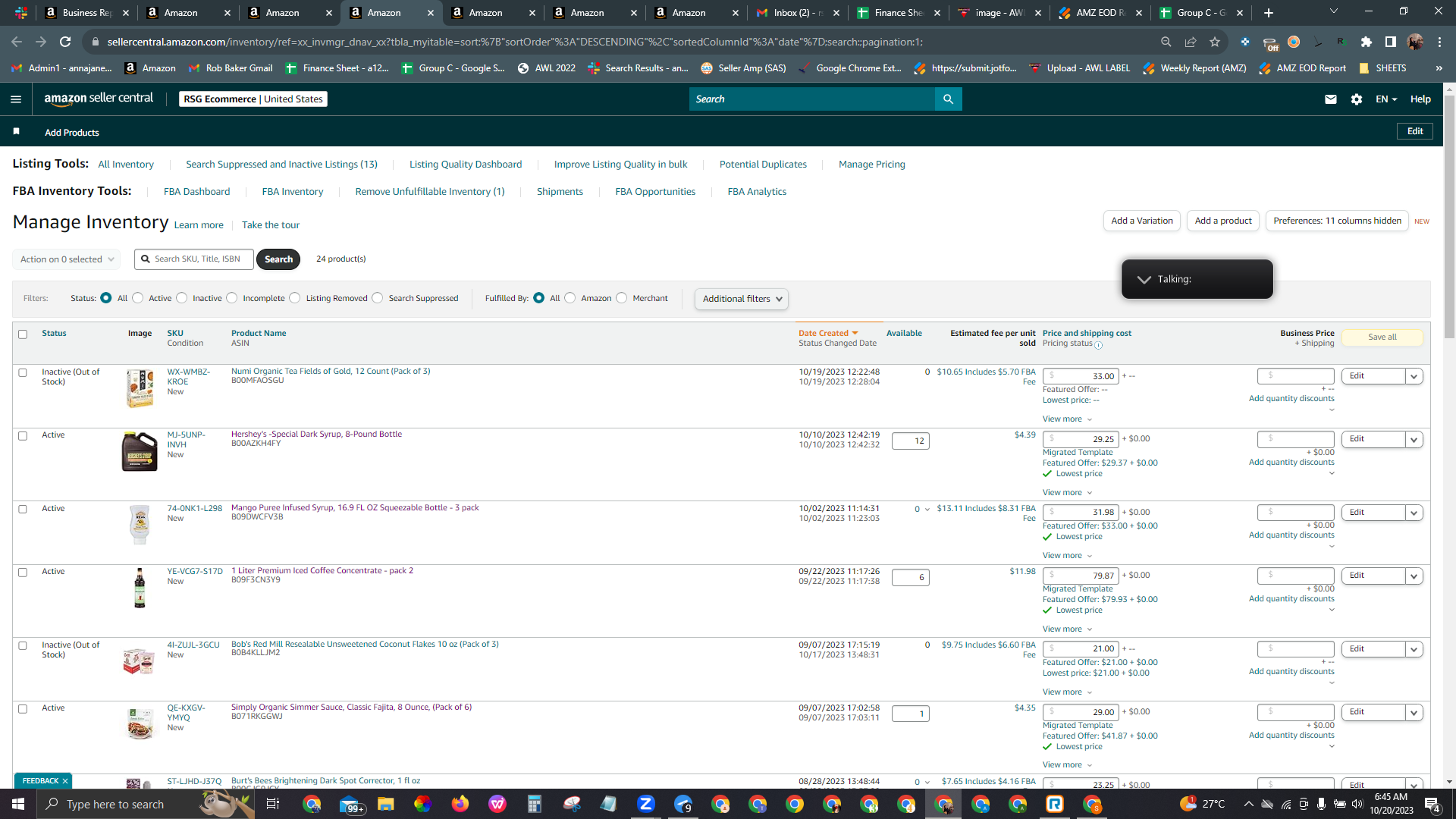Open Manage Pricing tab
The image size is (1456, 819).
[872, 165]
